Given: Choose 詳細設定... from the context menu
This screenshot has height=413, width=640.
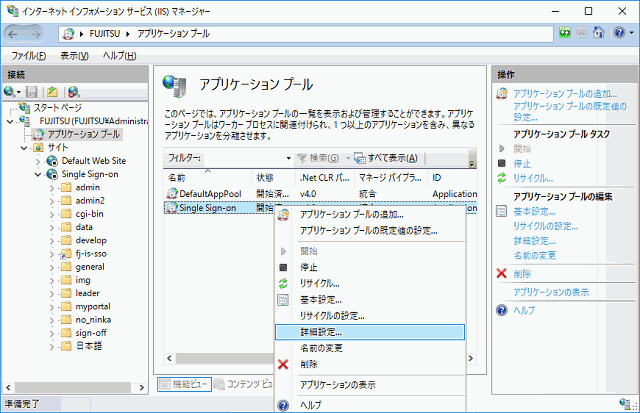Looking at the screenshot, I should pos(370,332).
